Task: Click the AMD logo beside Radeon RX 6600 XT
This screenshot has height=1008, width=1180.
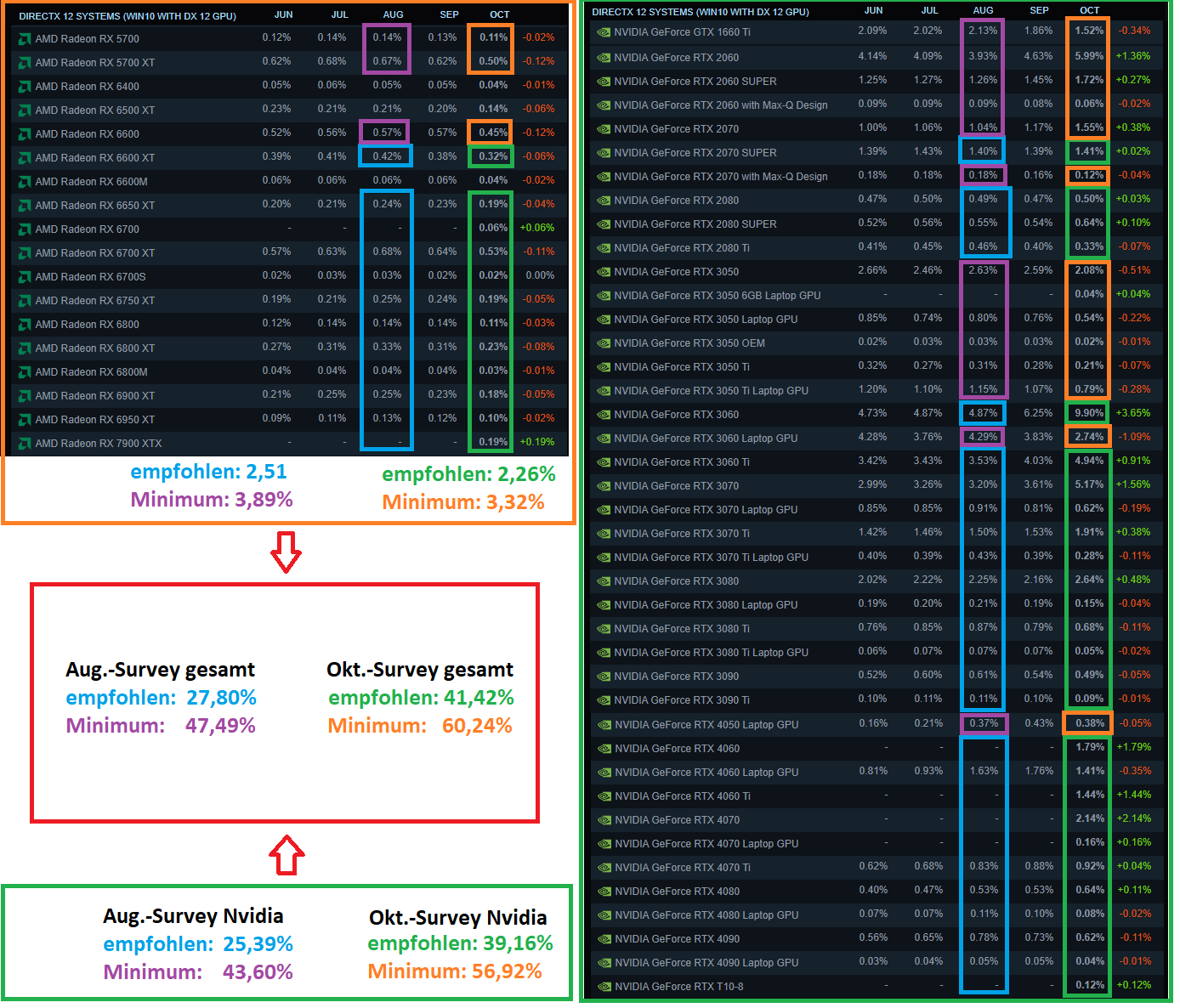Action: pyautogui.click(x=26, y=158)
